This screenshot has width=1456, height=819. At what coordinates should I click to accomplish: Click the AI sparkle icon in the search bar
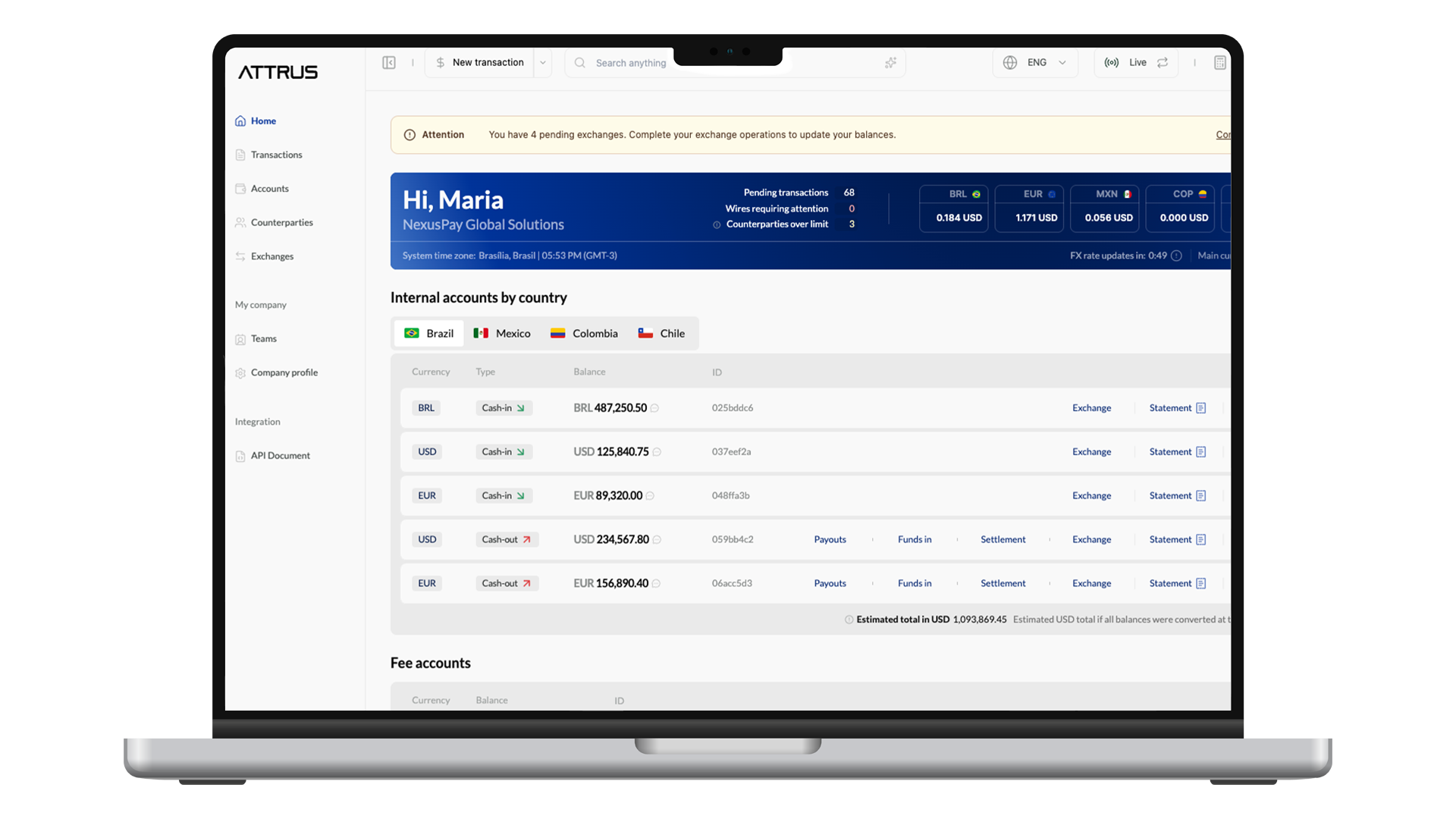(x=890, y=63)
